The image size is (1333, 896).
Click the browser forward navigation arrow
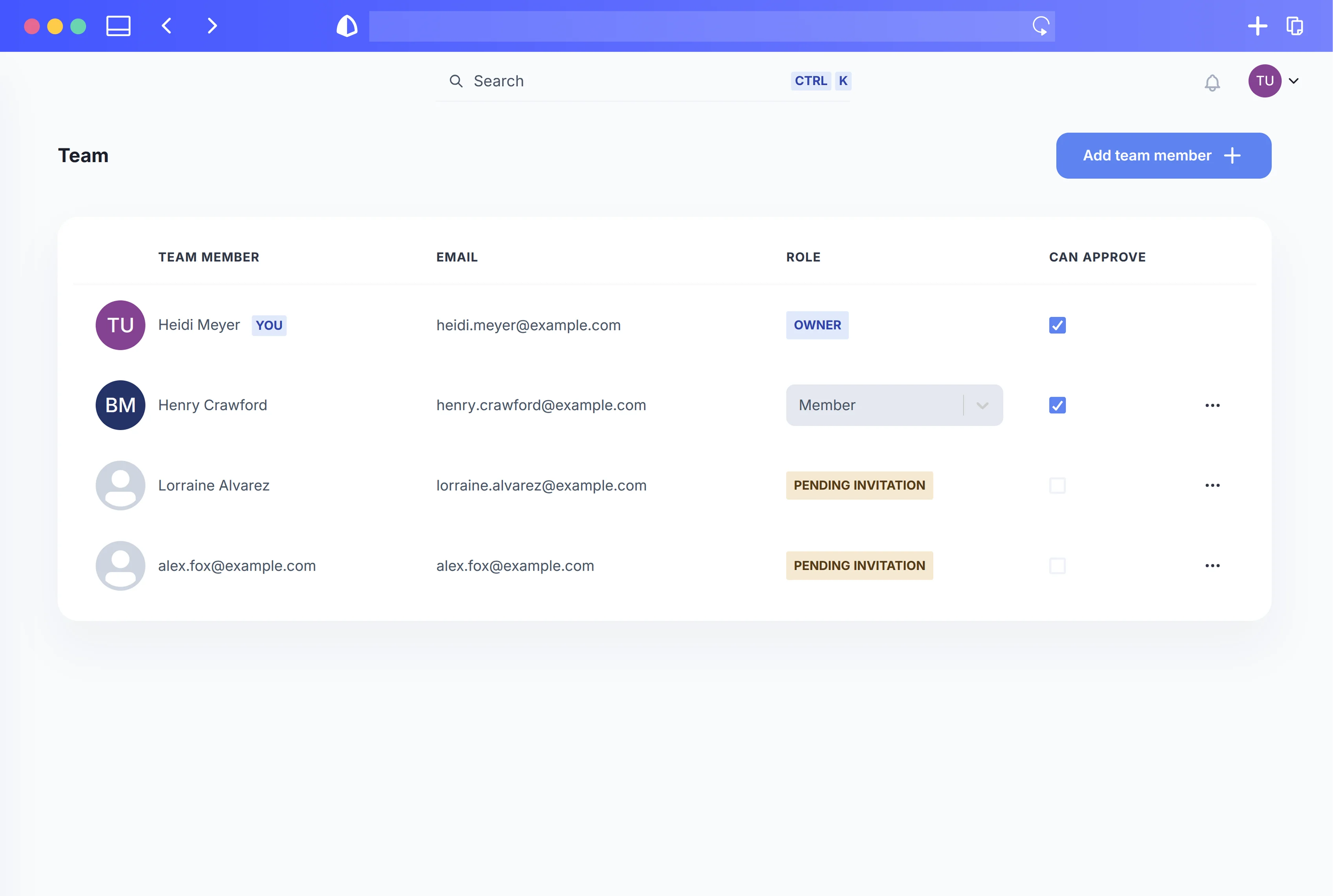211,26
